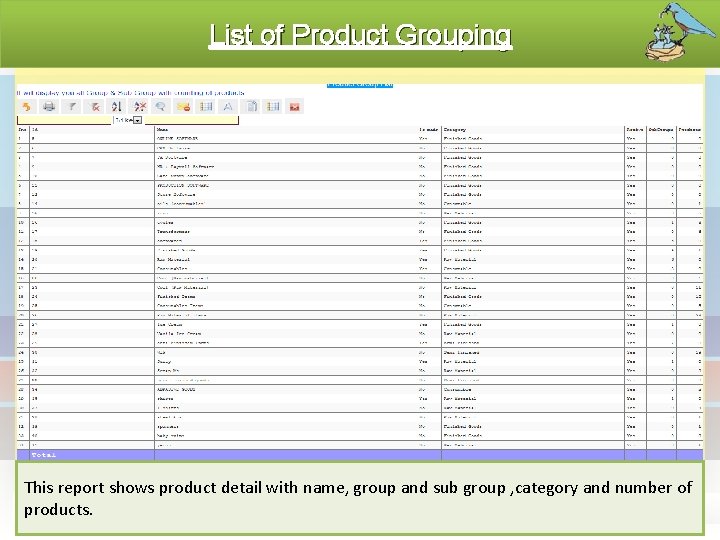Click the magnifier search icon
The height and width of the screenshot is (540, 720).
161,107
